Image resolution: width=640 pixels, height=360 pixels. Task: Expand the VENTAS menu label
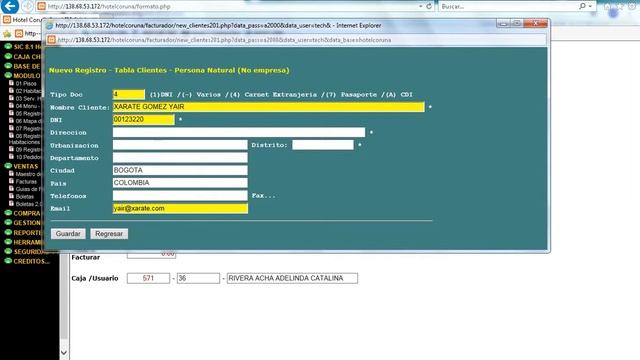point(25,166)
